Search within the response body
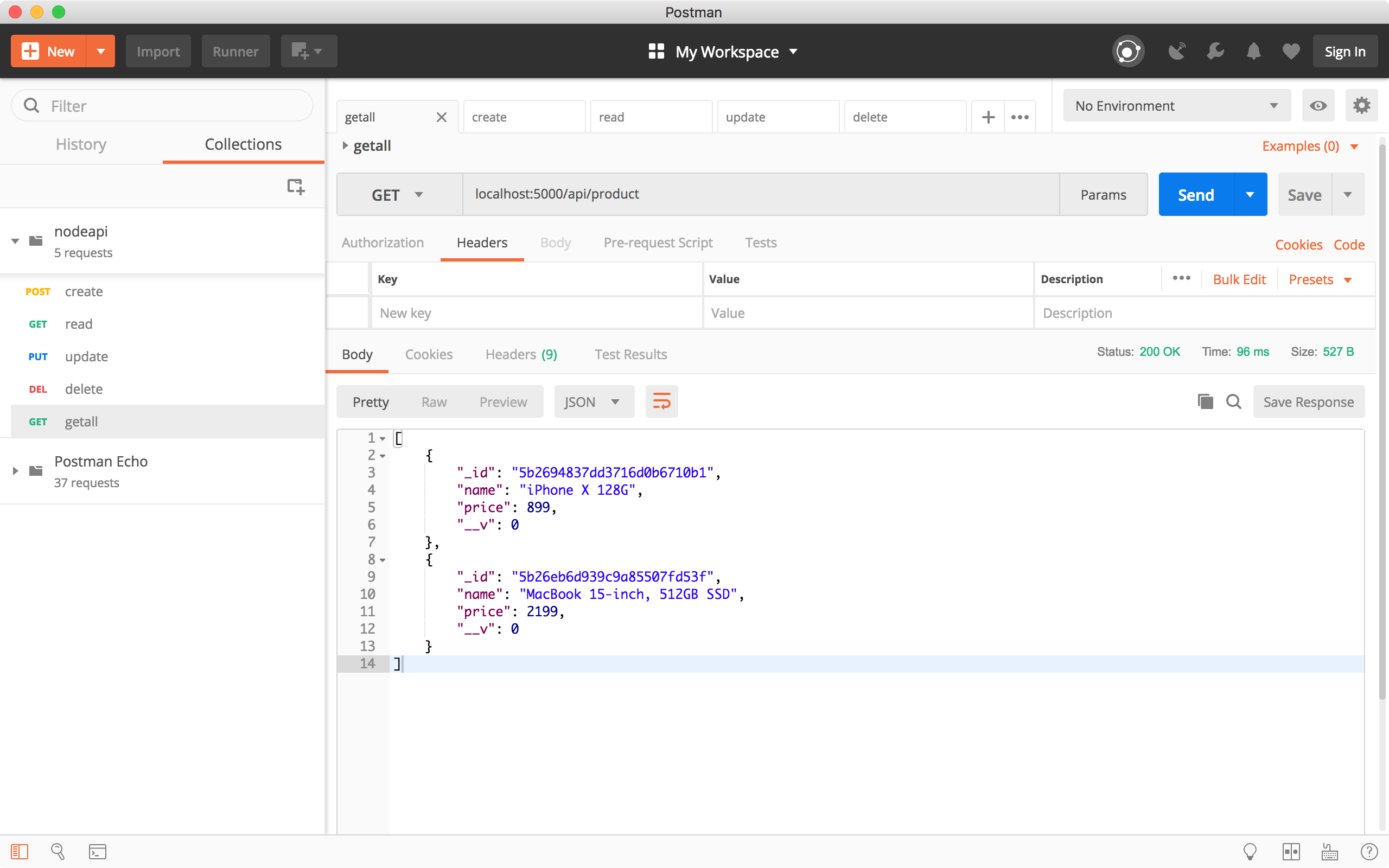Screen dimensions: 1389x868 [x=1233, y=402]
